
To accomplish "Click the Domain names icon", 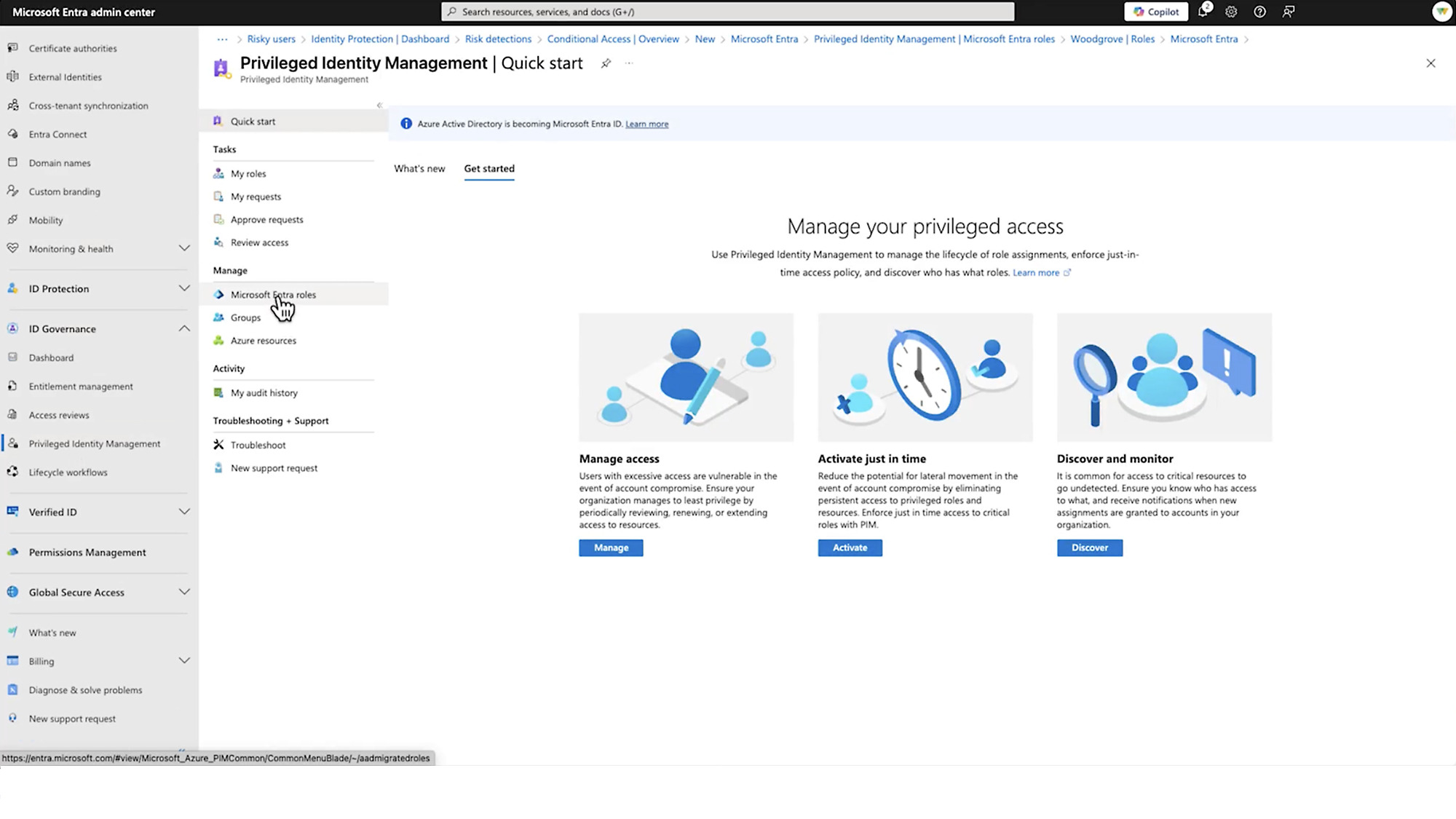I will [x=12, y=162].
